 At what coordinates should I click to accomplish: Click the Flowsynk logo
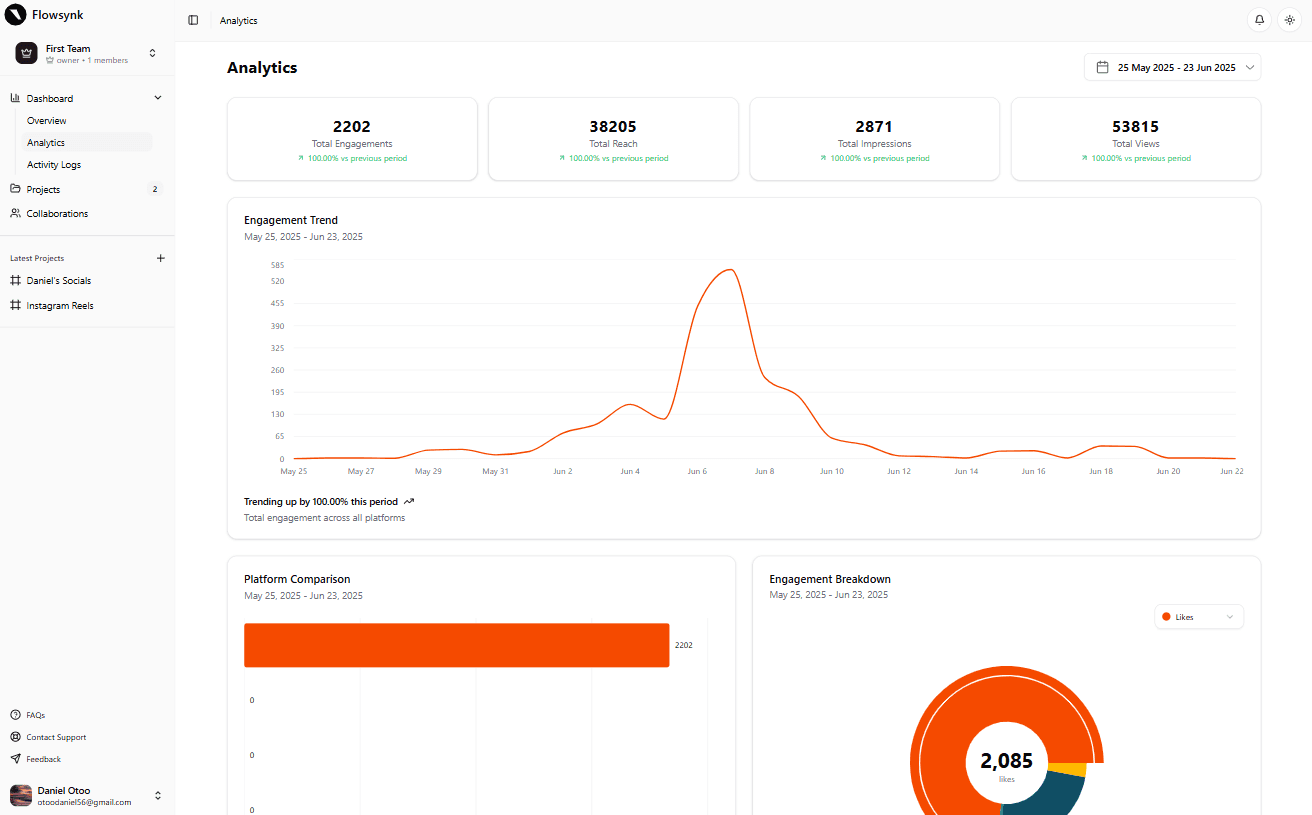click(14, 14)
